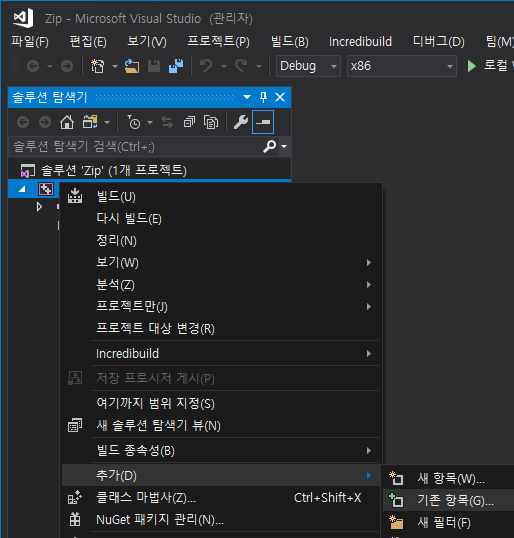The image size is (514, 538).
Task: Click the green Start debugging play icon
Action: 472,66
